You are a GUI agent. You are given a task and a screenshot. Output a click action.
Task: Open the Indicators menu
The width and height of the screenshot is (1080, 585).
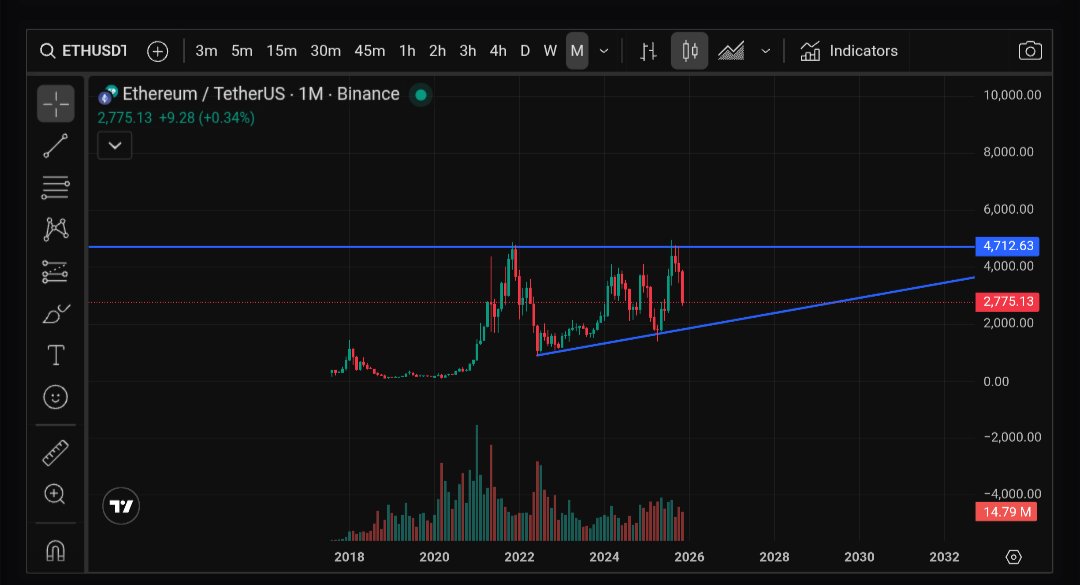849,51
